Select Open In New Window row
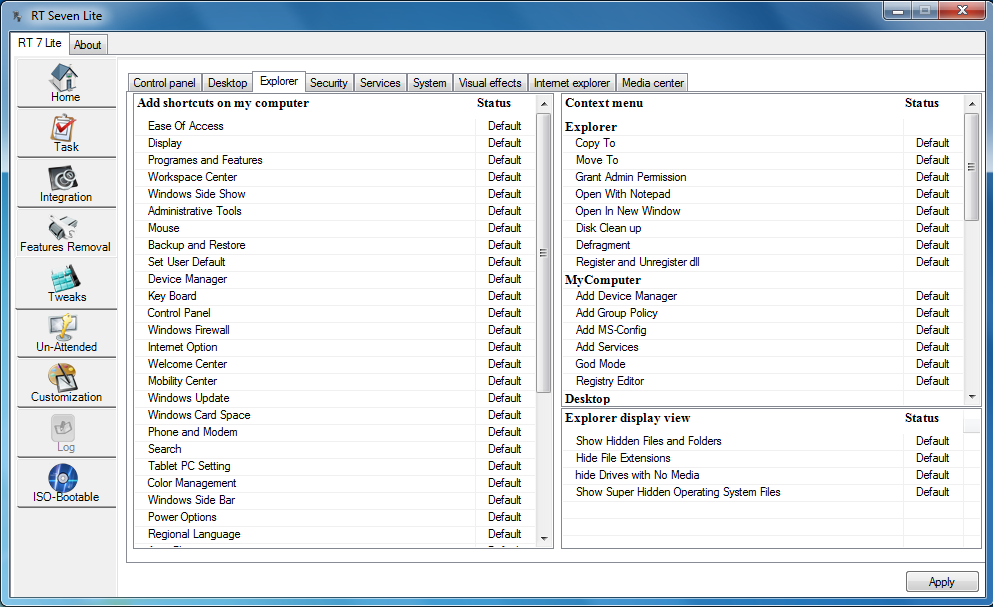The image size is (993, 607). [x=763, y=211]
